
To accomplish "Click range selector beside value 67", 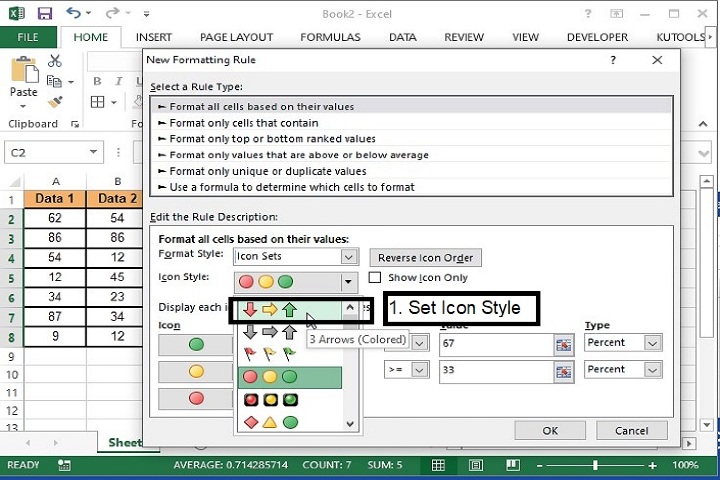I will click(563, 345).
